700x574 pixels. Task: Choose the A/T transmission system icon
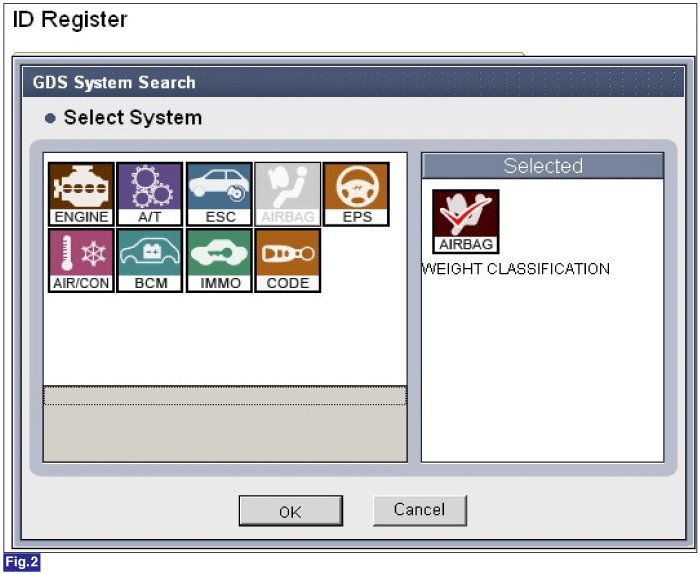point(150,194)
